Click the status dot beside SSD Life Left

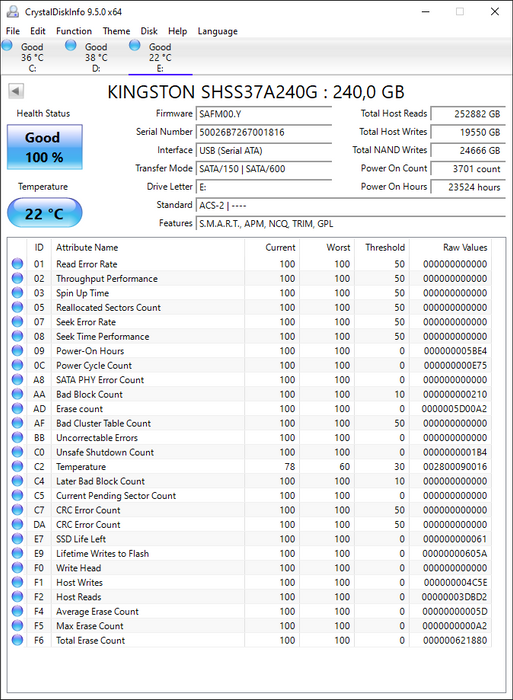(17, 539)
